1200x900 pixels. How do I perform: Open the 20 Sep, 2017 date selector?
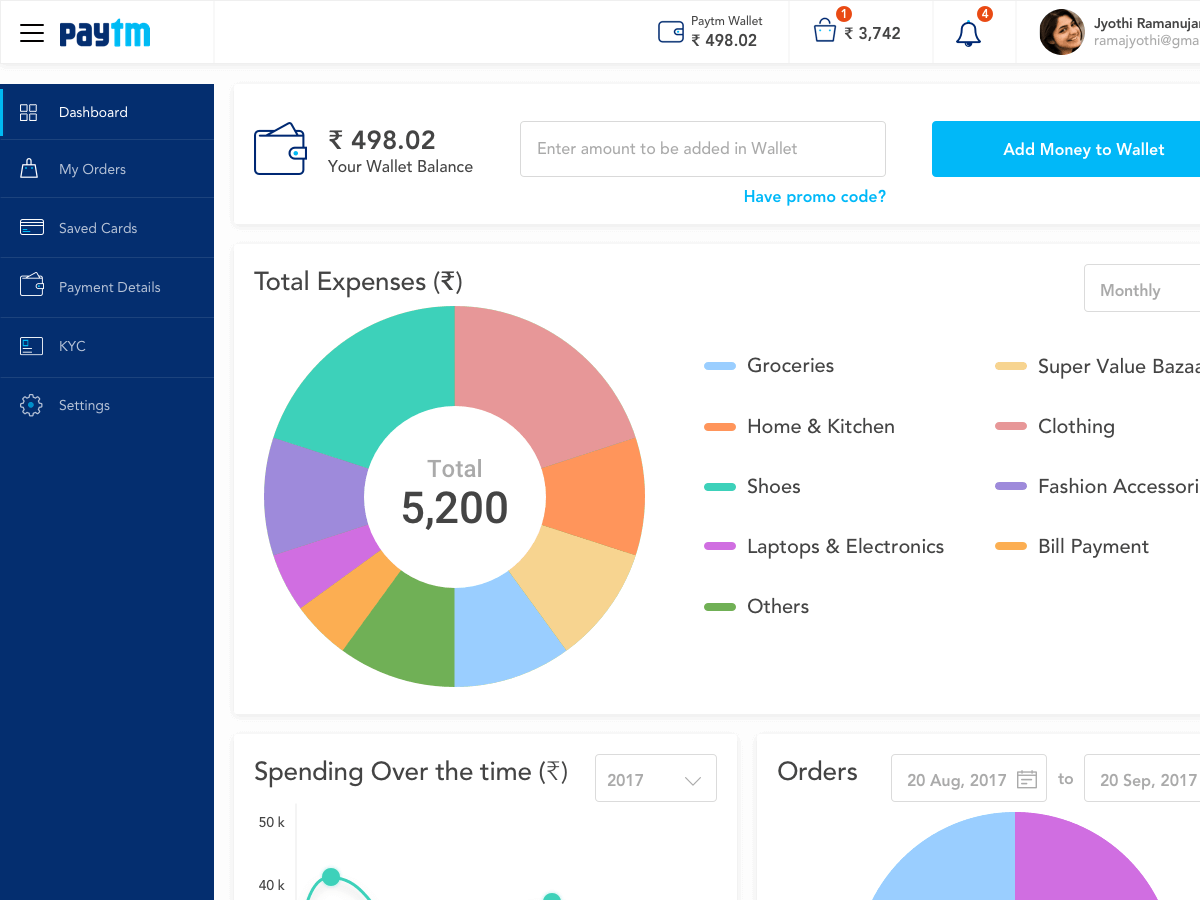pyautogui.click(x=1145, y=778)
